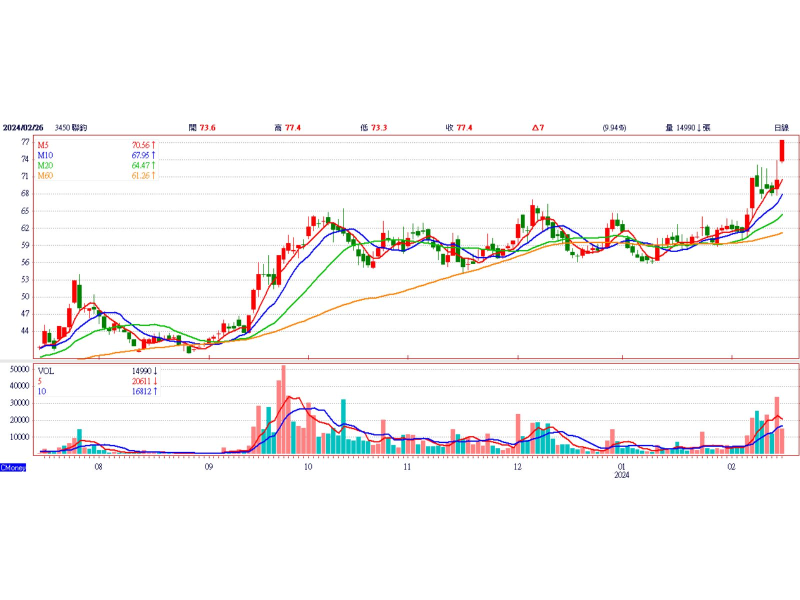Viewport: 800px width, 600px height.
Task: Select the M60 moving average legend
Action: 46,176
